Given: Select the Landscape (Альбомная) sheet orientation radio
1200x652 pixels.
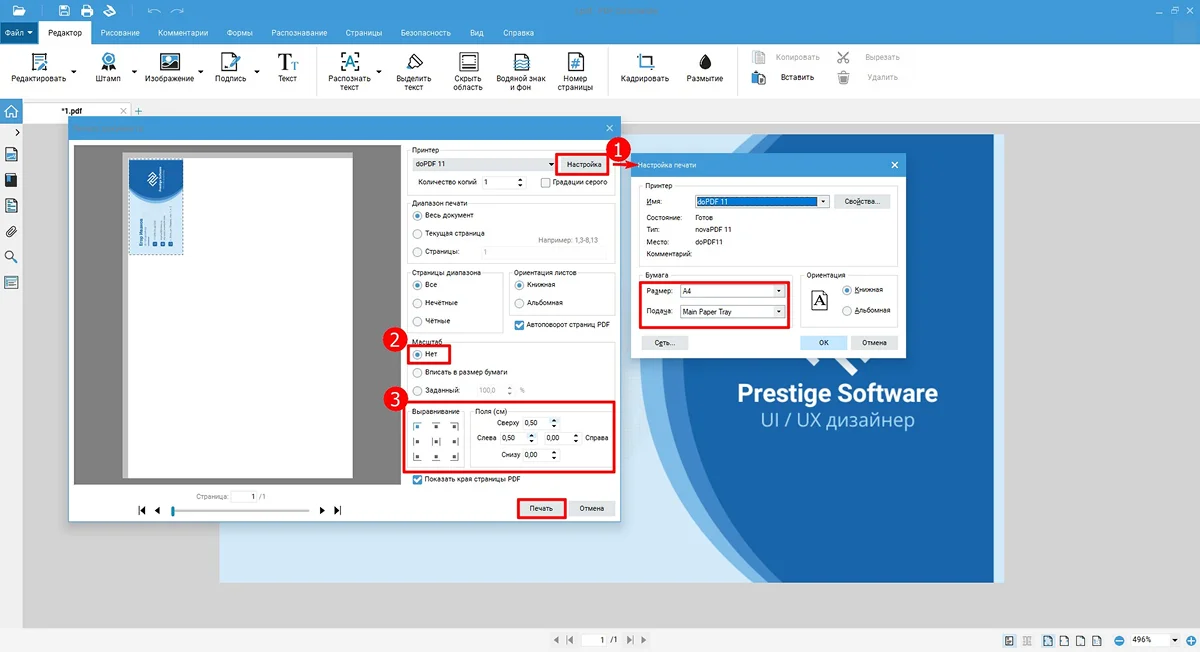Looking at the screenshot, I should [519, 303].
